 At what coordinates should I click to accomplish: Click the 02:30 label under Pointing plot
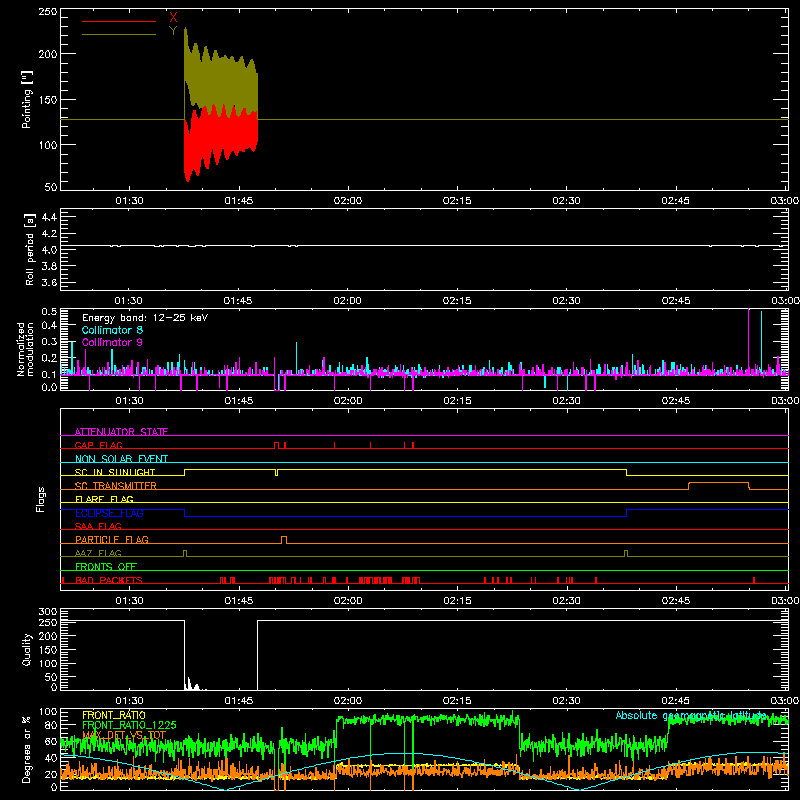coord(566,201)
